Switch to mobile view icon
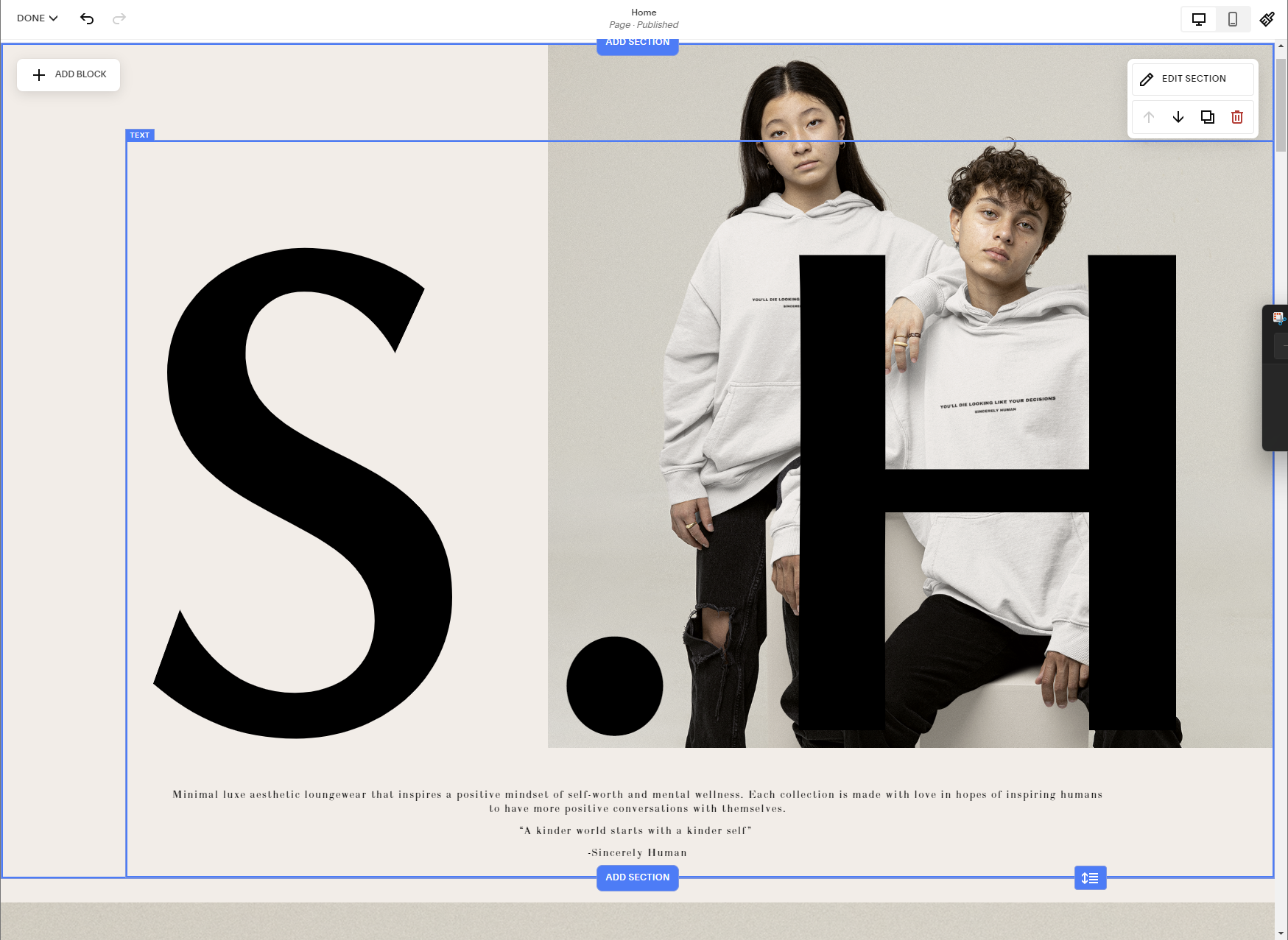 tap(1233, 19)
